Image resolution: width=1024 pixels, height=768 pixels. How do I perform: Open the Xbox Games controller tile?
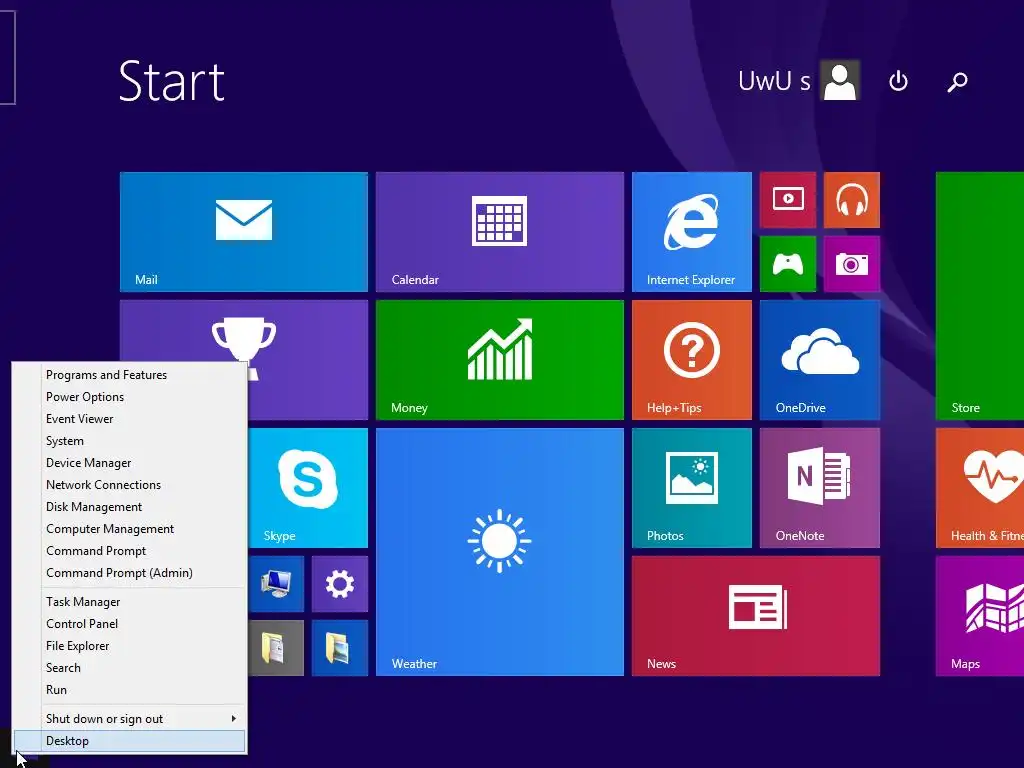tap(788, 264)
